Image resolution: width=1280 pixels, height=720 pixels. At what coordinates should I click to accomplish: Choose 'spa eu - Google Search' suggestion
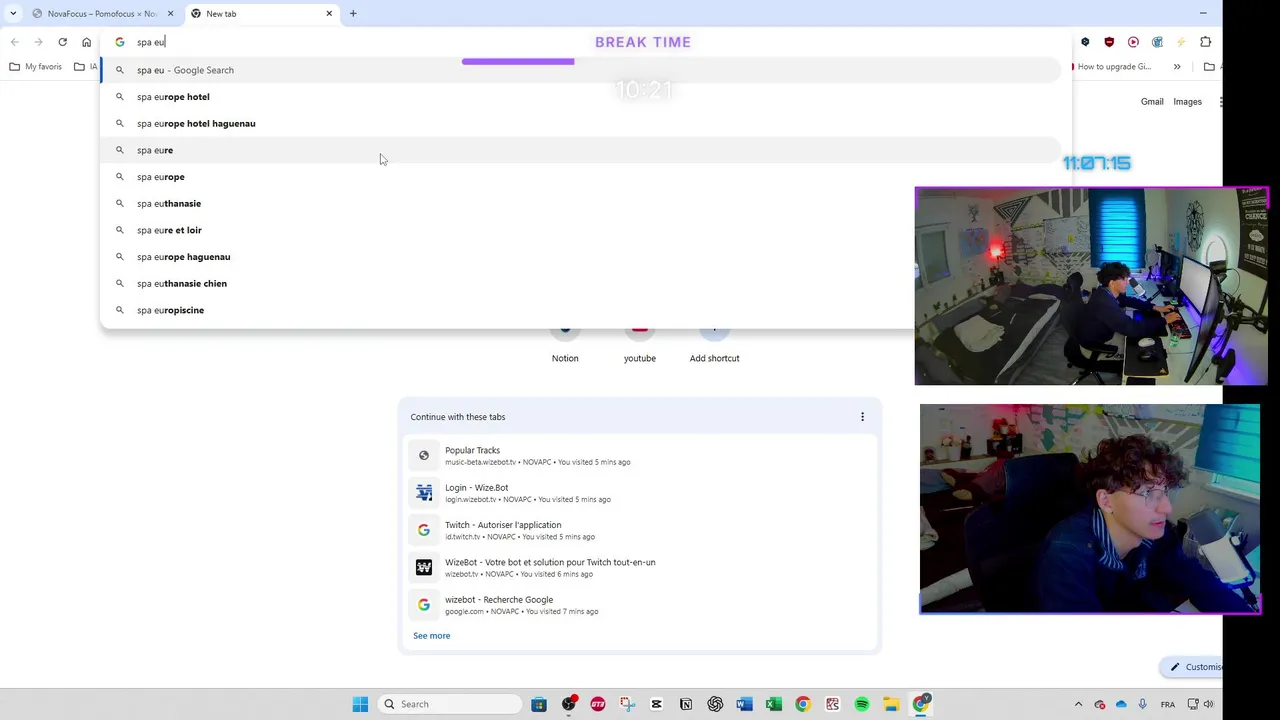point(580,70)
